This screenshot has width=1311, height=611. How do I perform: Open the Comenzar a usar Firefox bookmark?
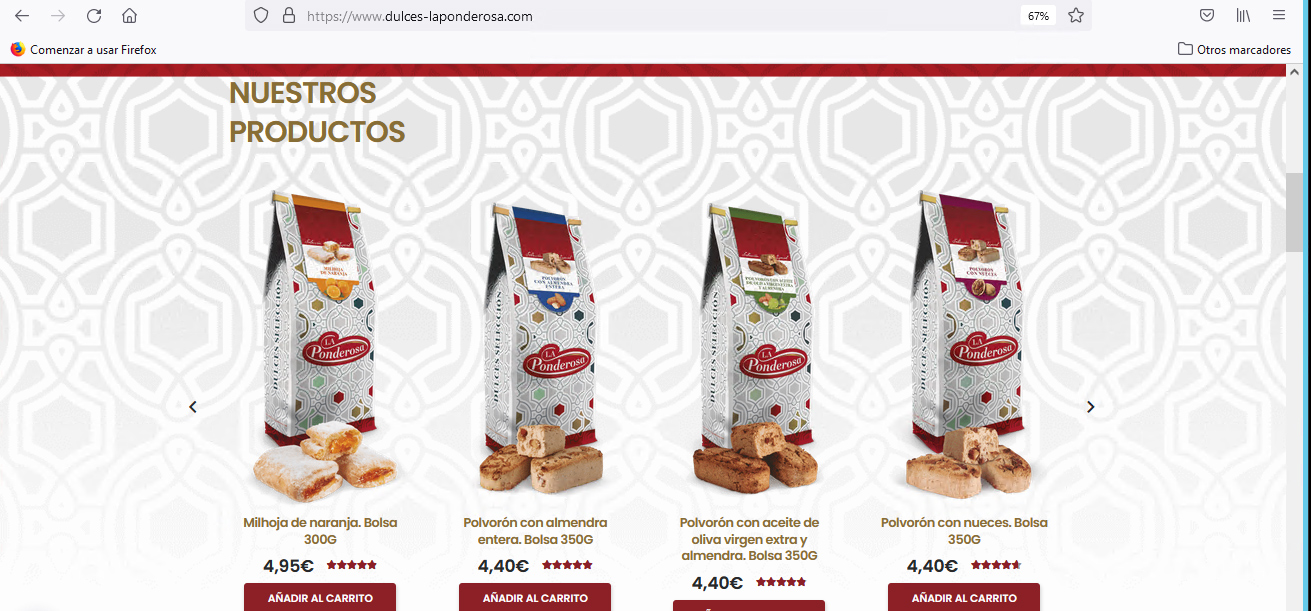[84, 49]
